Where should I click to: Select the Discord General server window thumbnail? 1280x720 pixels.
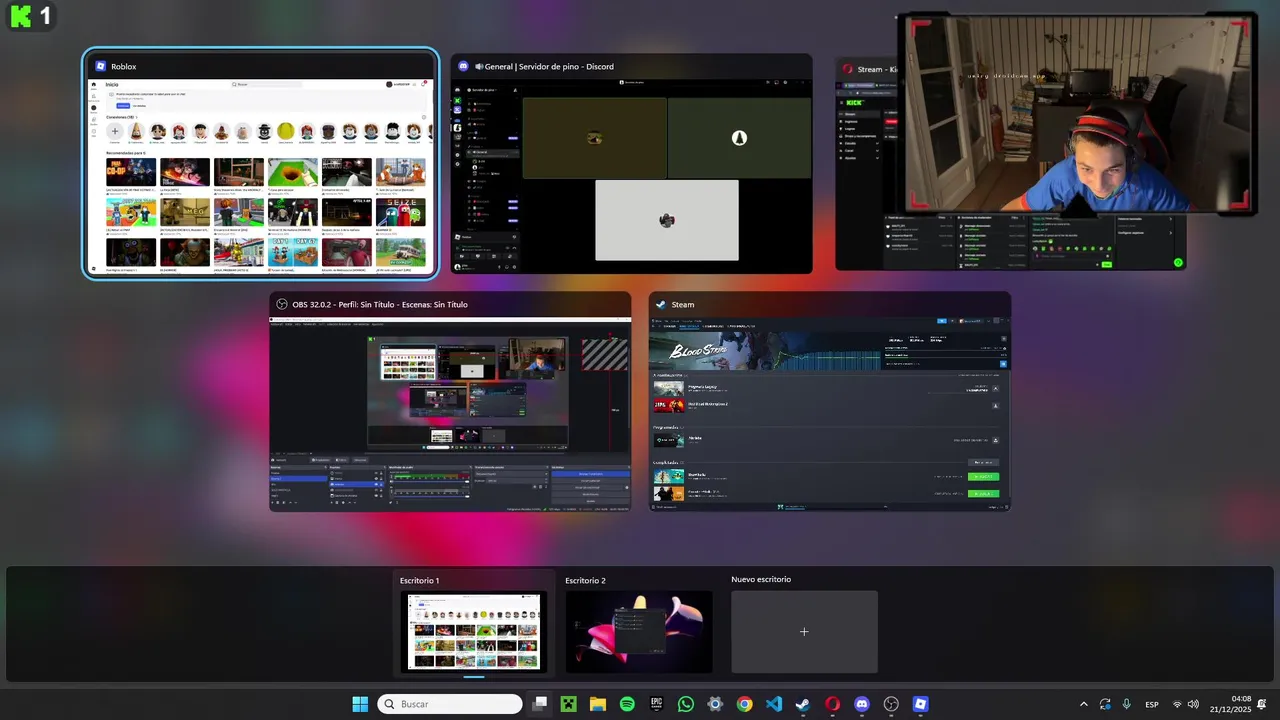click(631, 164)
